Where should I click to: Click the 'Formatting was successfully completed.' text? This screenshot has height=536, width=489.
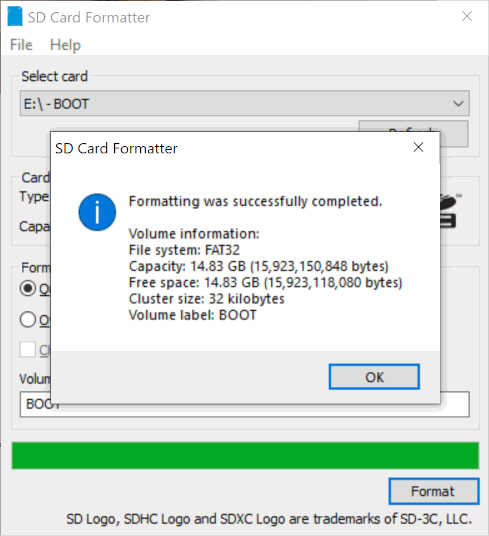(x=255, y=201)
